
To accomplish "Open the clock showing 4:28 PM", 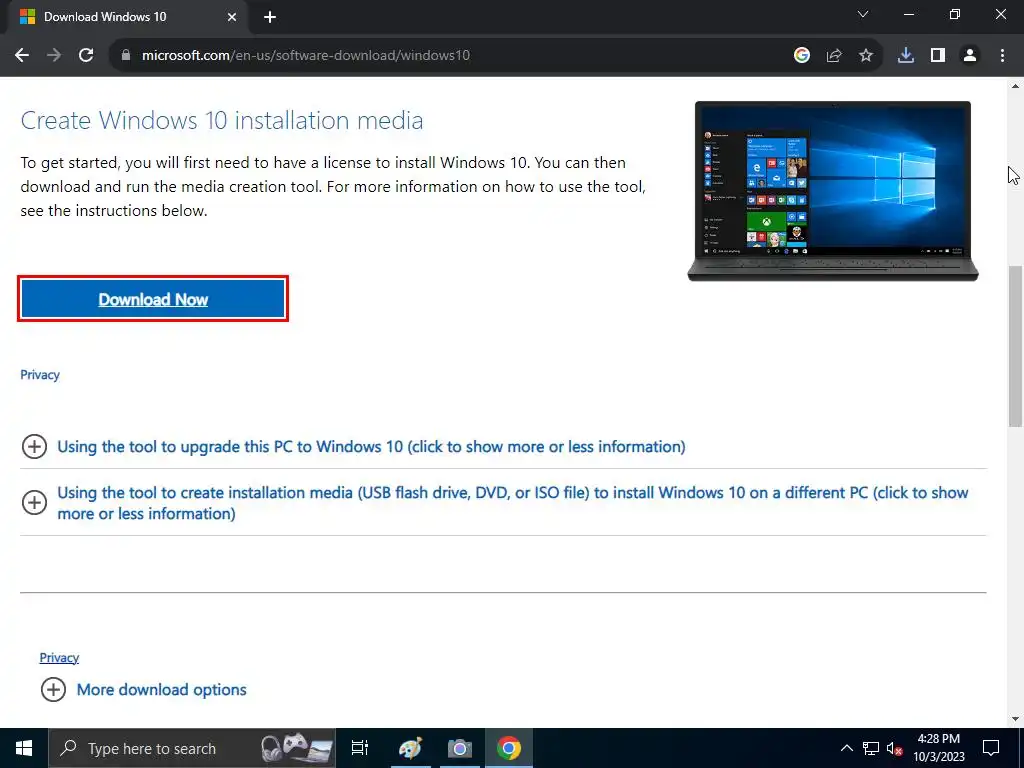I will pyautogui.click(x=938, y=748).
